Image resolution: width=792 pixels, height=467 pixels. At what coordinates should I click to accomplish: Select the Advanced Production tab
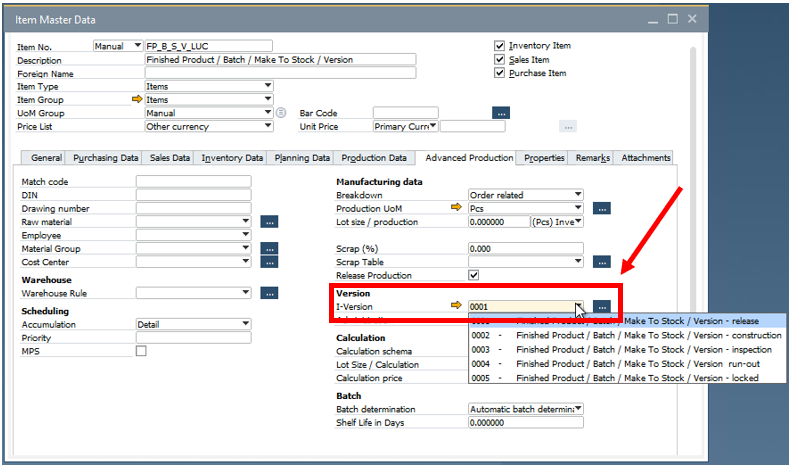(x=469, y=158)
